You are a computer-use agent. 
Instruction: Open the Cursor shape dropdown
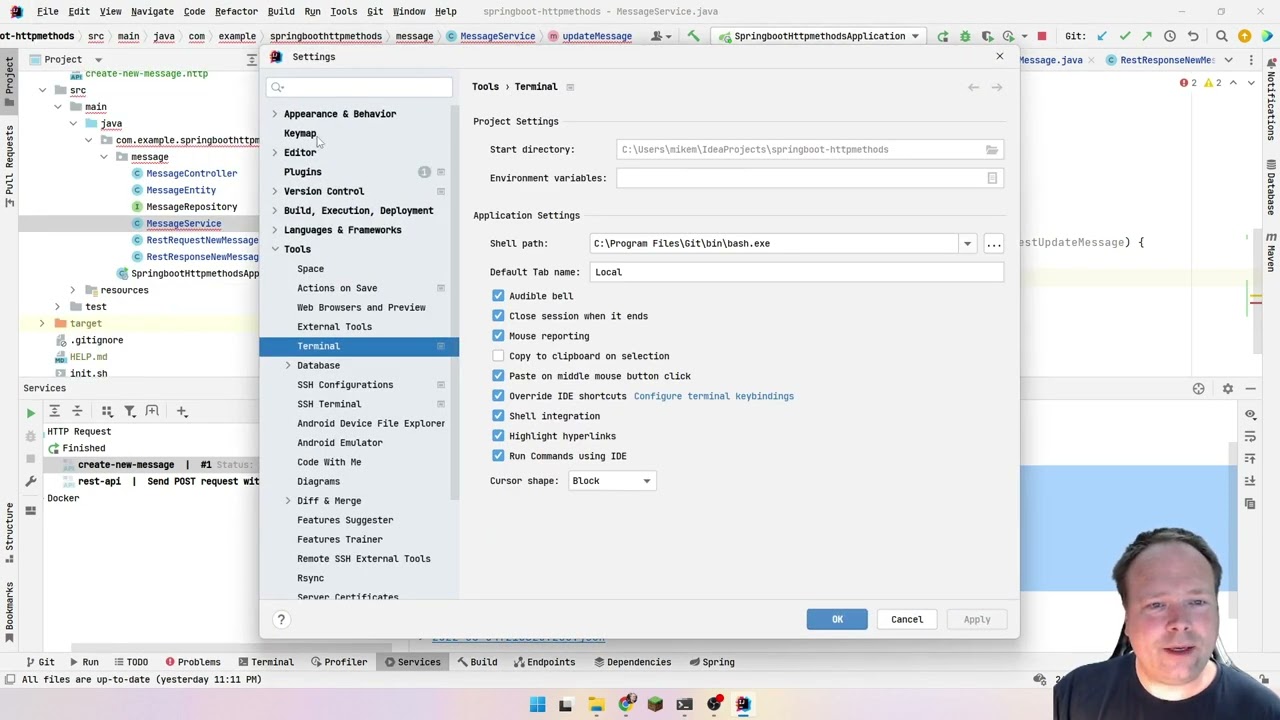[x=611, y=481]
